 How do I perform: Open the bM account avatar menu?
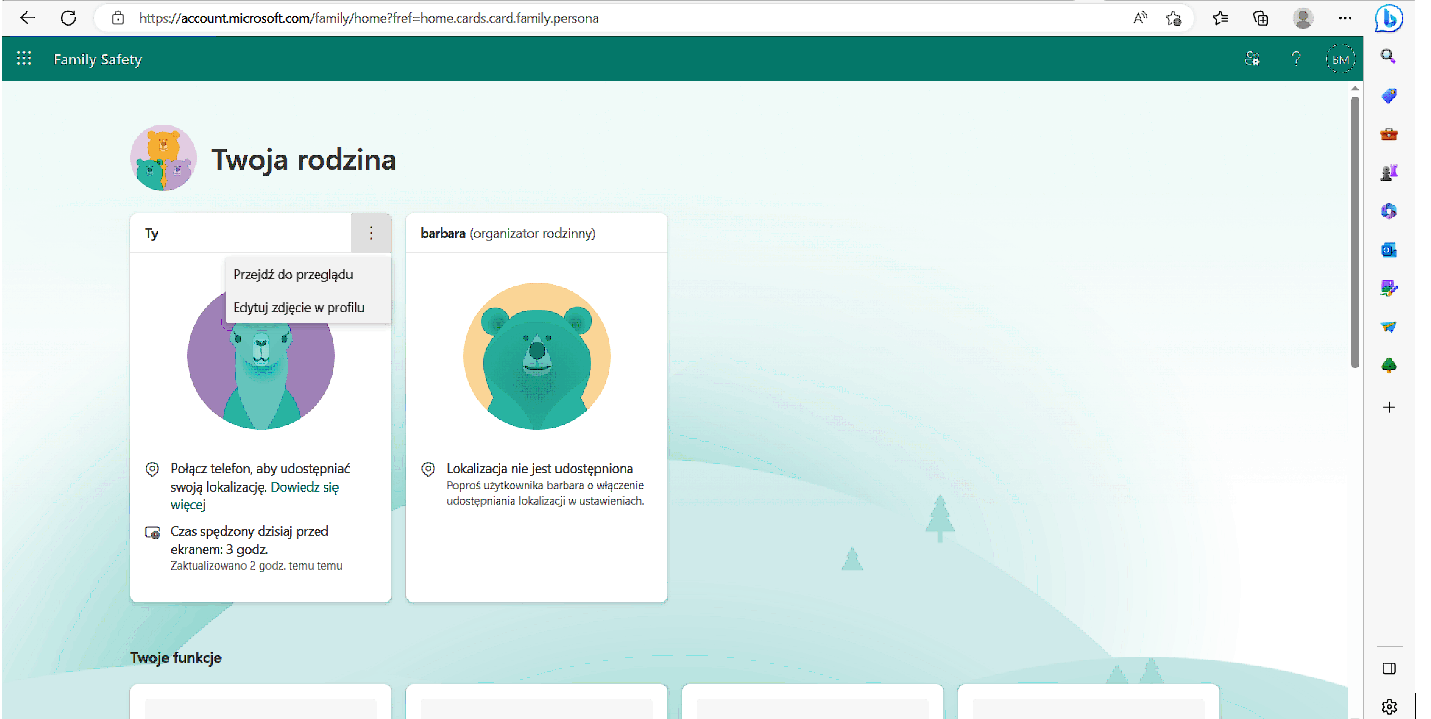(x=1341, y=59)
